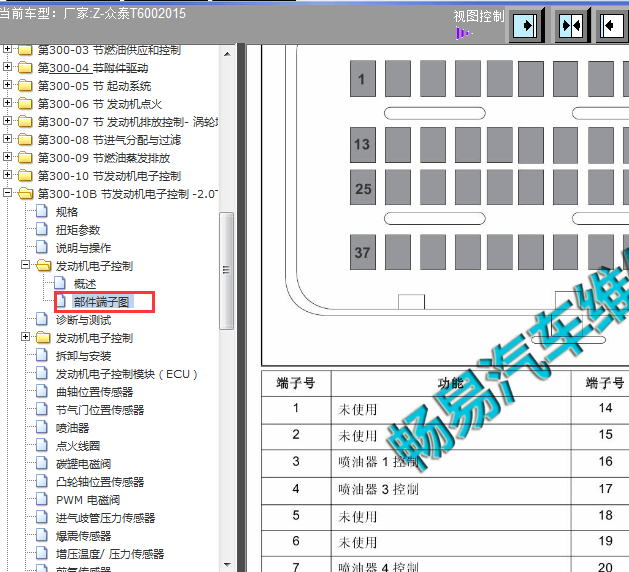The width and height of the screenshot is (629, 572).
Task: Click folder icon of 第300-08 节进气分配与过滤
Action: [25, 139]
